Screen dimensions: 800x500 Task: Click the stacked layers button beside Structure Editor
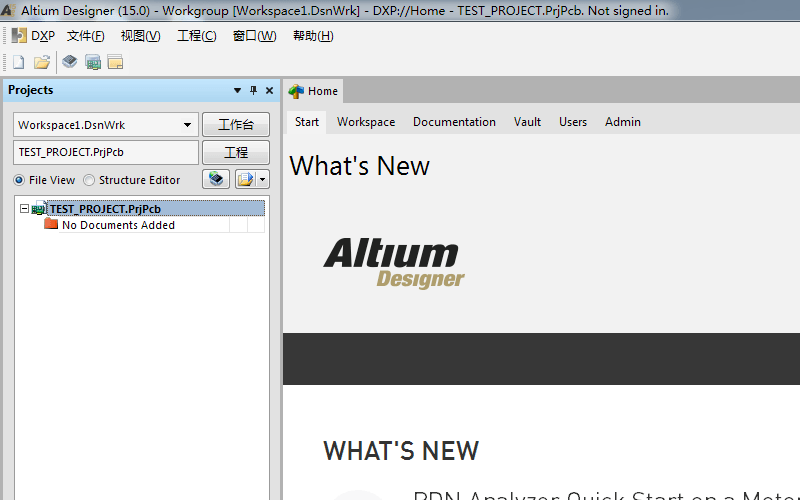pyautogui.click(x=216, y=179)
